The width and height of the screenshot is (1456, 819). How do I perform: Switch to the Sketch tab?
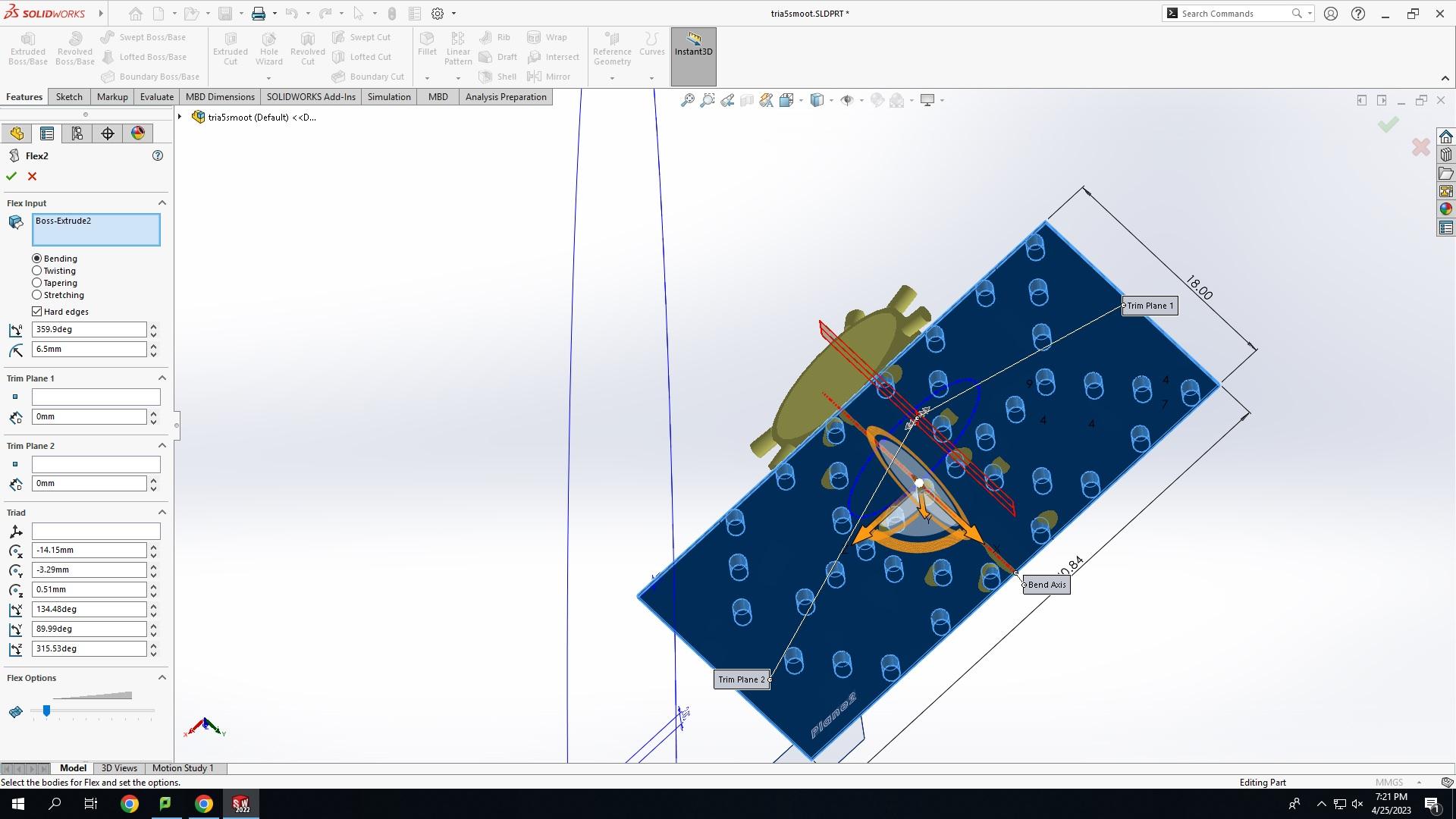(x=69, y=97)
